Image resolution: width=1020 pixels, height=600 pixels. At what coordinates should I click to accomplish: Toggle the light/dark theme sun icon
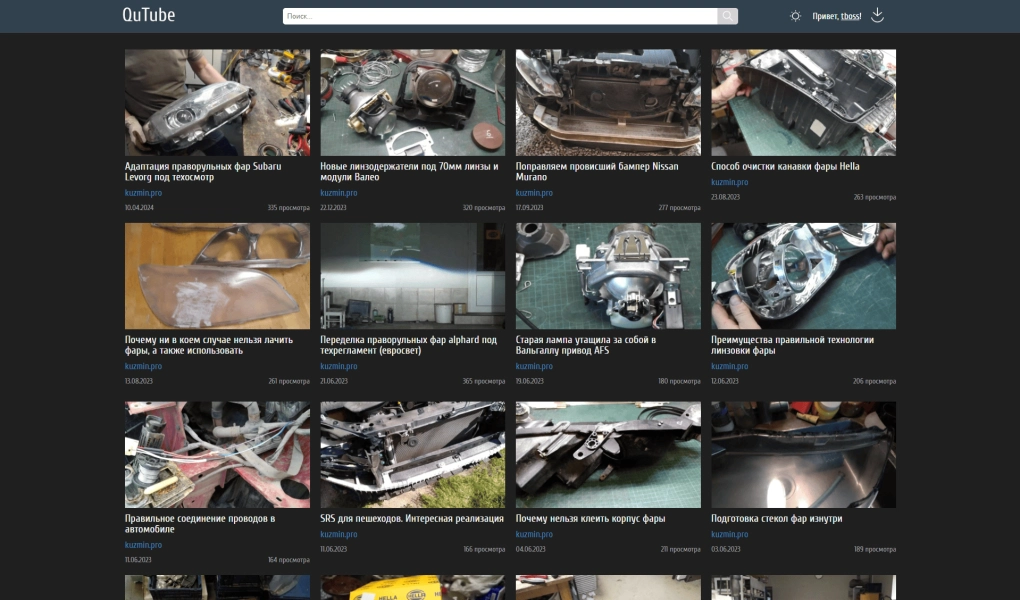[x=795, y=16]
